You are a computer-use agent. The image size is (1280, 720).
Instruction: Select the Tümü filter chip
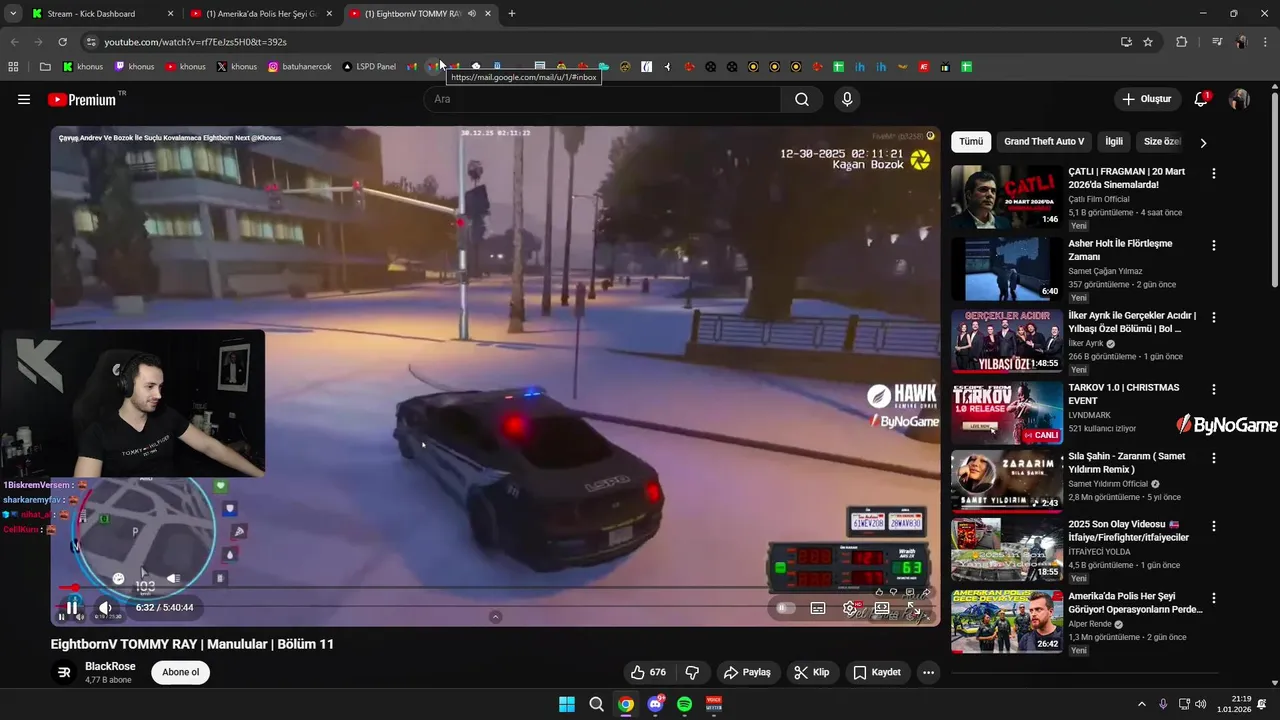[x=971, y=142]
